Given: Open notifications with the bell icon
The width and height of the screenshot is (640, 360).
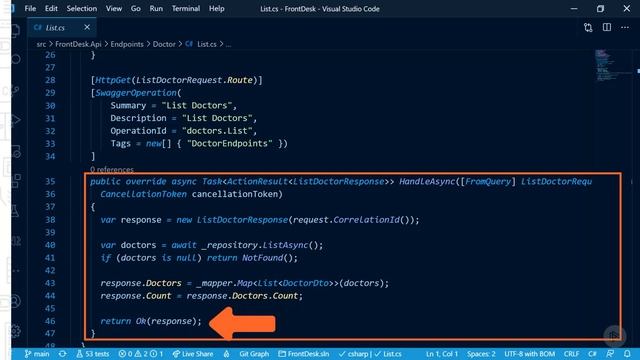Looking at the screenshot, I should coord(627,354).
